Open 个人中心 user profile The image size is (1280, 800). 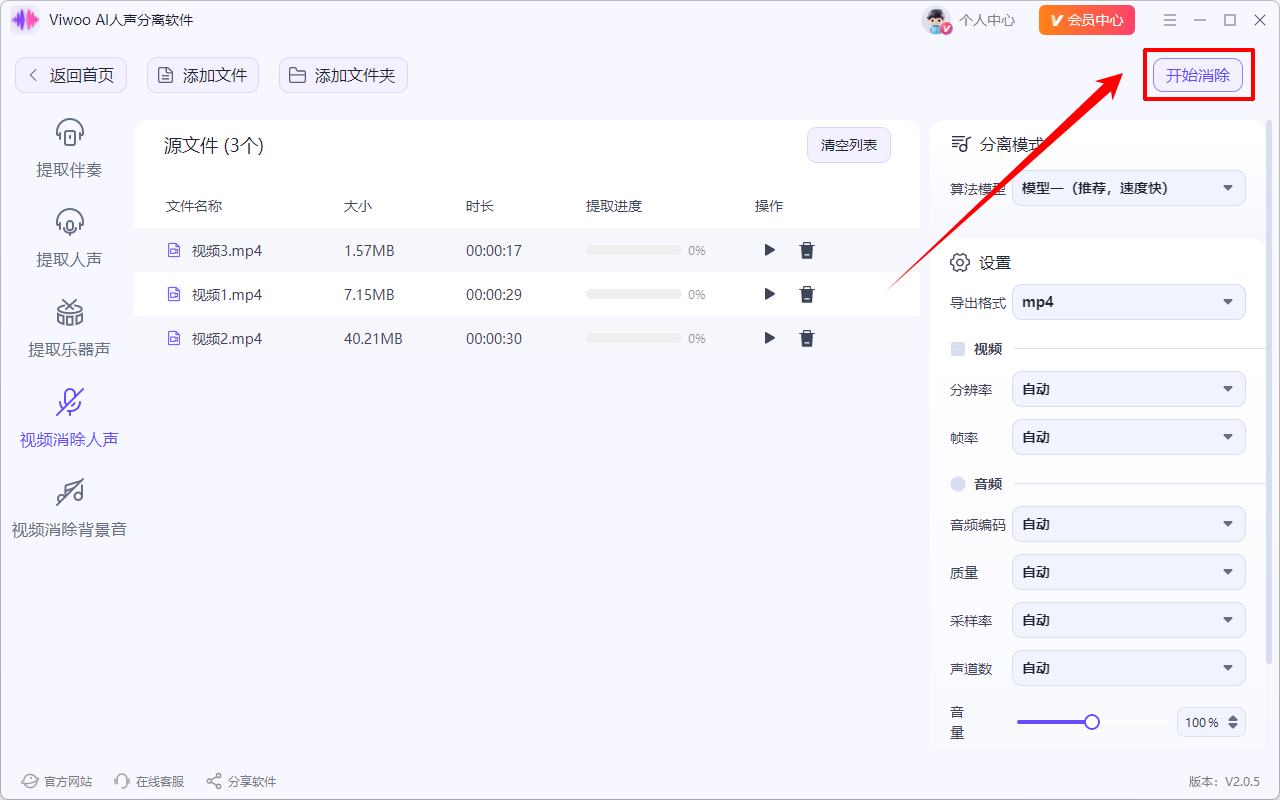point(968,20)
